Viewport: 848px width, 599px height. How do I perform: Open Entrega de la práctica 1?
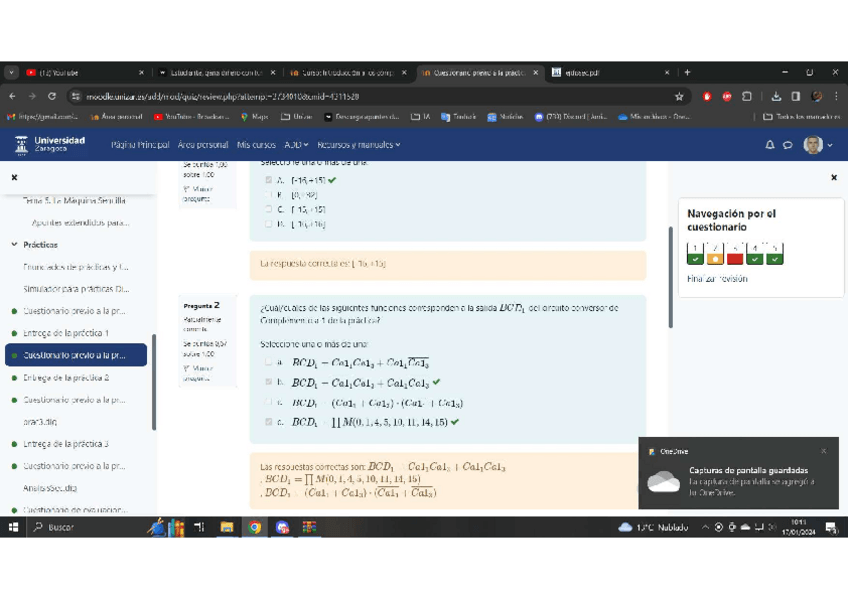[66, 333]
